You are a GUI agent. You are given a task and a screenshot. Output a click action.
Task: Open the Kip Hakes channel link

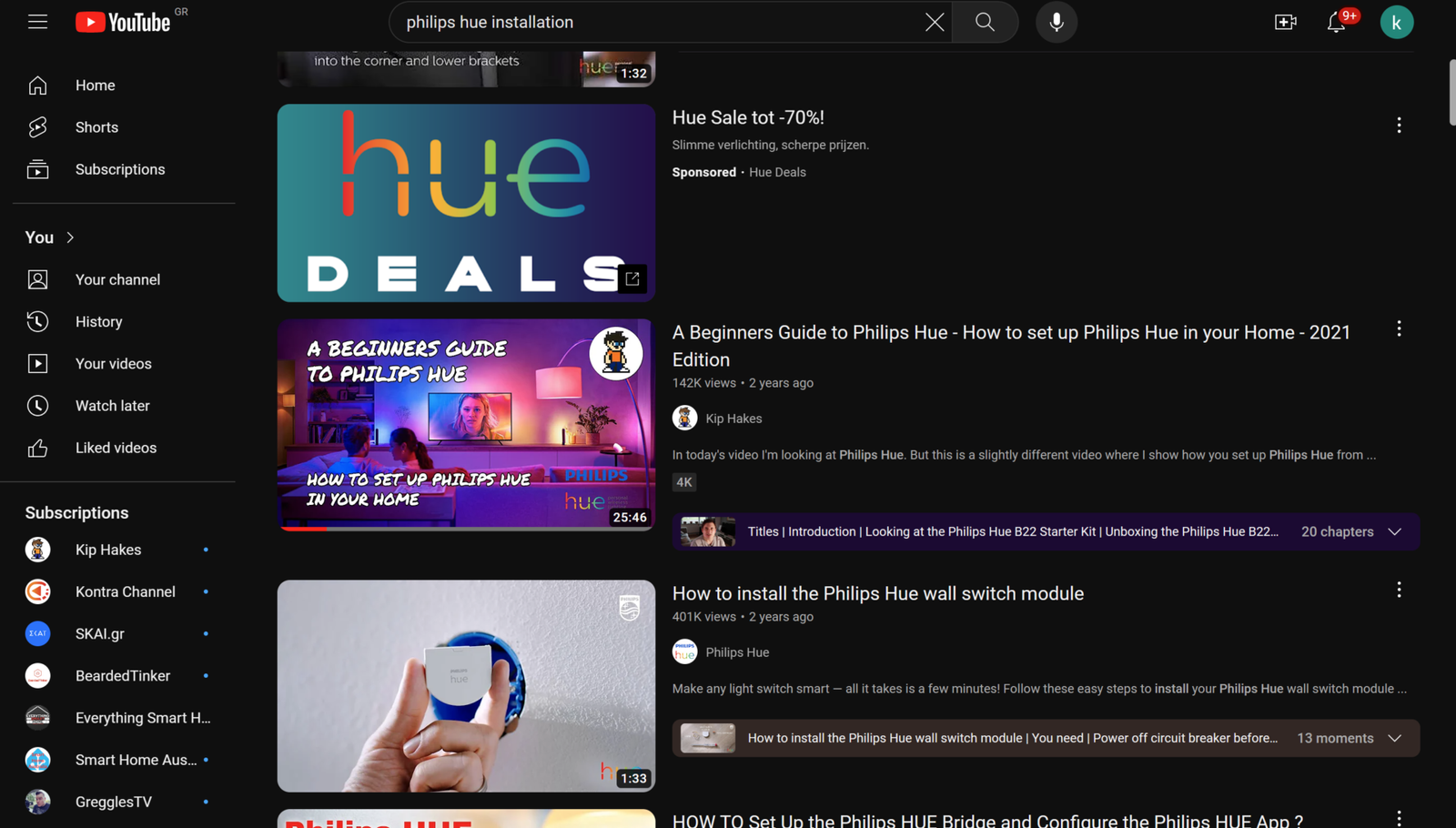point(733,419)
